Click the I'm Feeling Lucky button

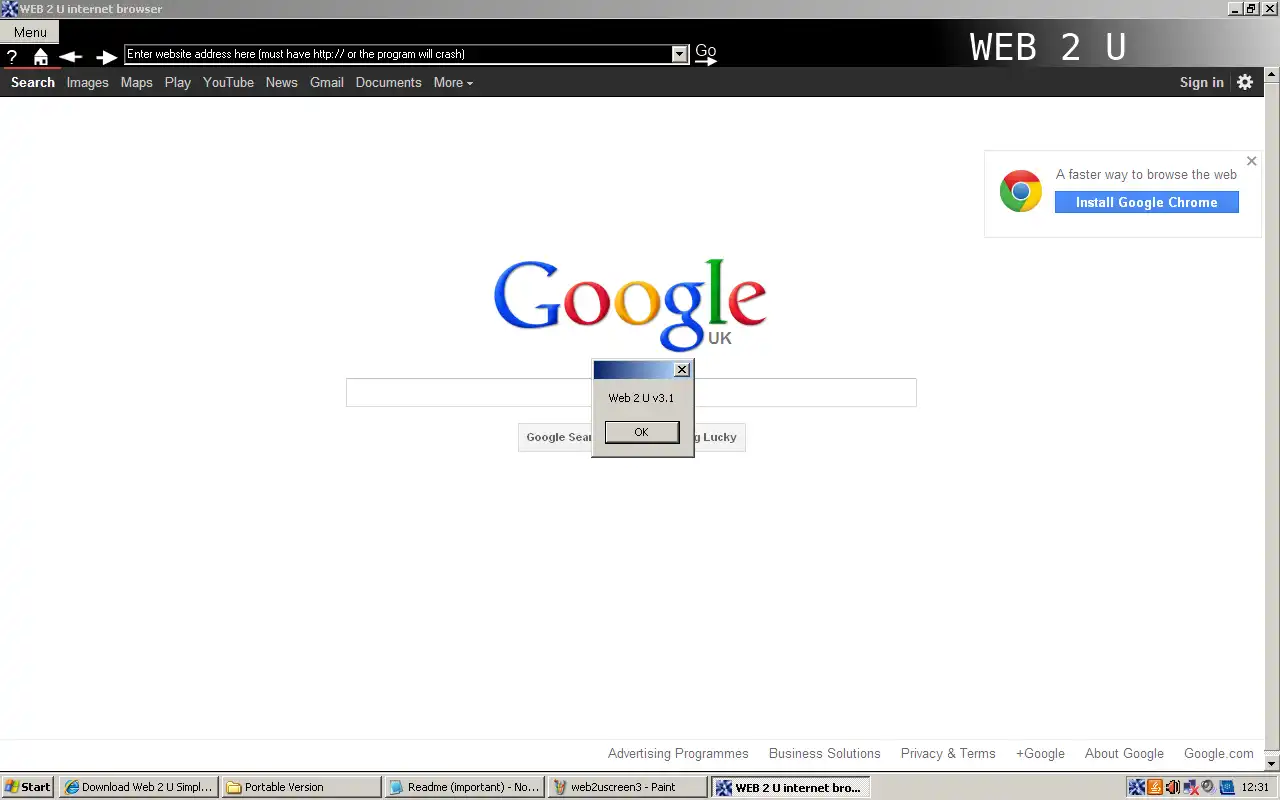tap(720, 437)
